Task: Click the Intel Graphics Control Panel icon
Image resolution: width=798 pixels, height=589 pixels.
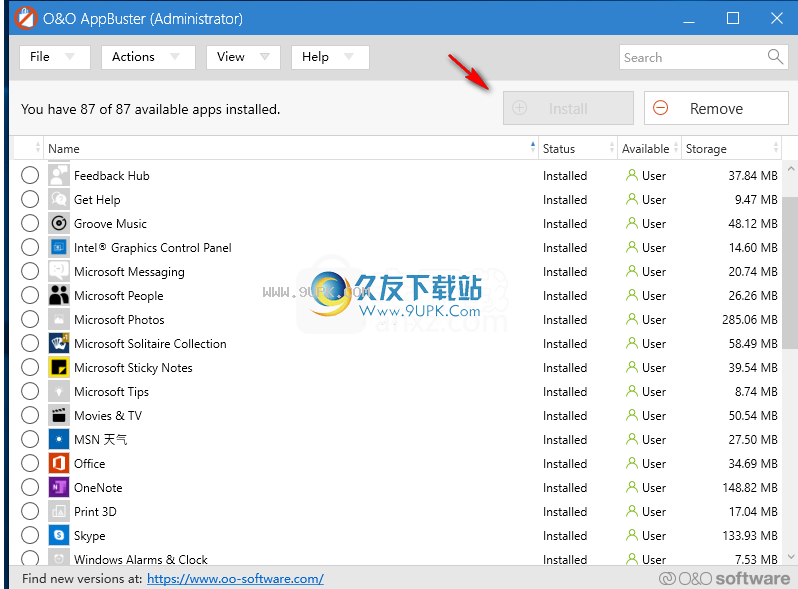Action: click(59, 247)
